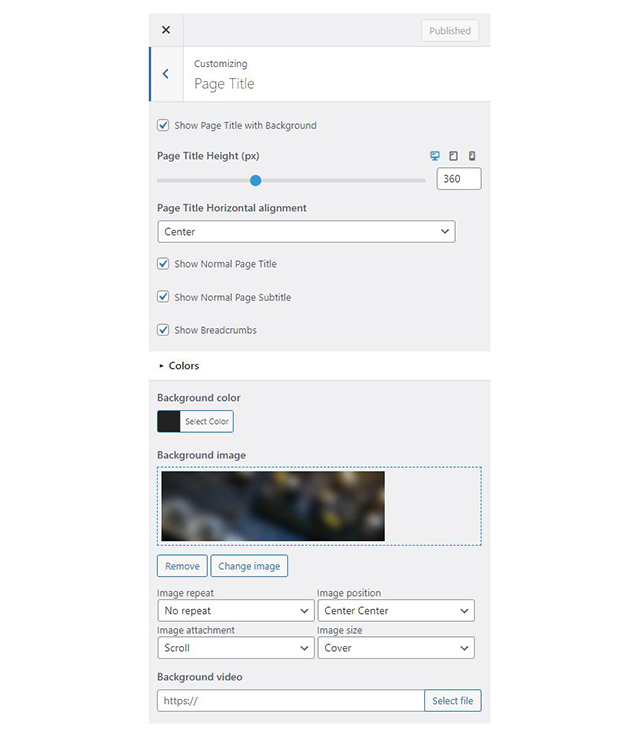Open the Page Title Horizontal alignment dropdown
The image size is (640, 737).
coord(306,232)
